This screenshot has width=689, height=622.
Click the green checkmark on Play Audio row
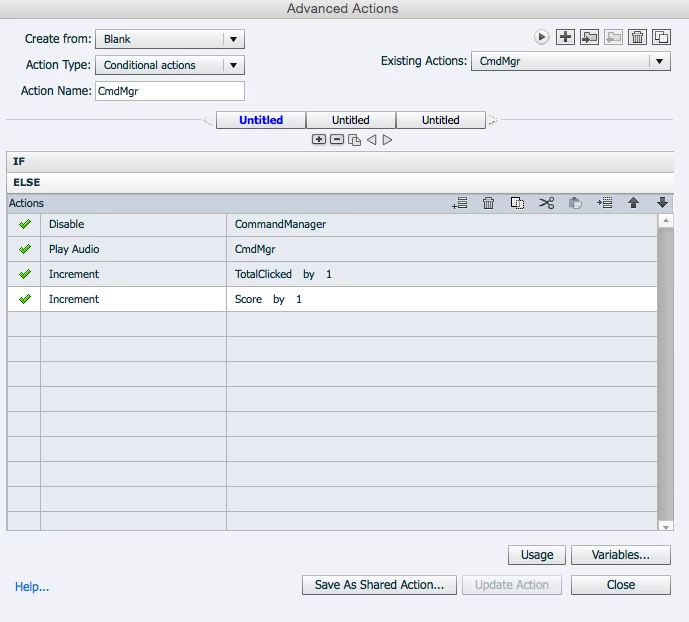[25, 249]
